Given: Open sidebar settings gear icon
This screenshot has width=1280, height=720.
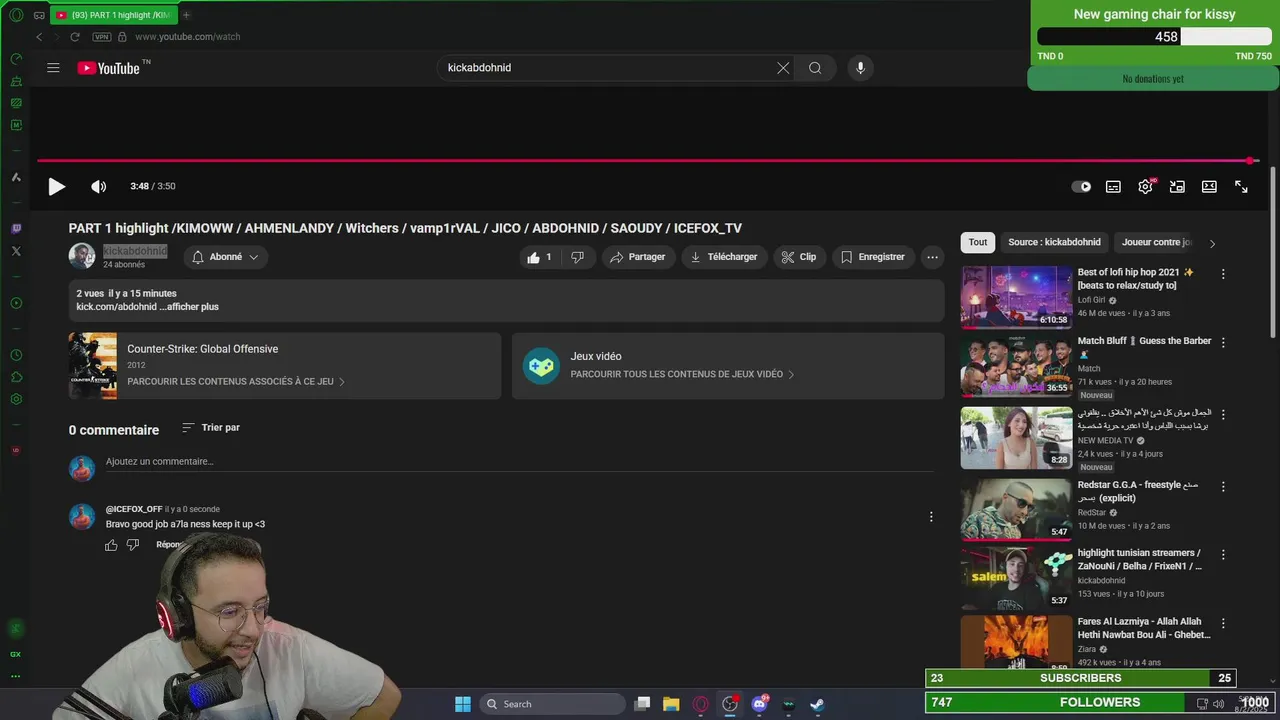Looking at the screenshot, I should click(16, 399).
